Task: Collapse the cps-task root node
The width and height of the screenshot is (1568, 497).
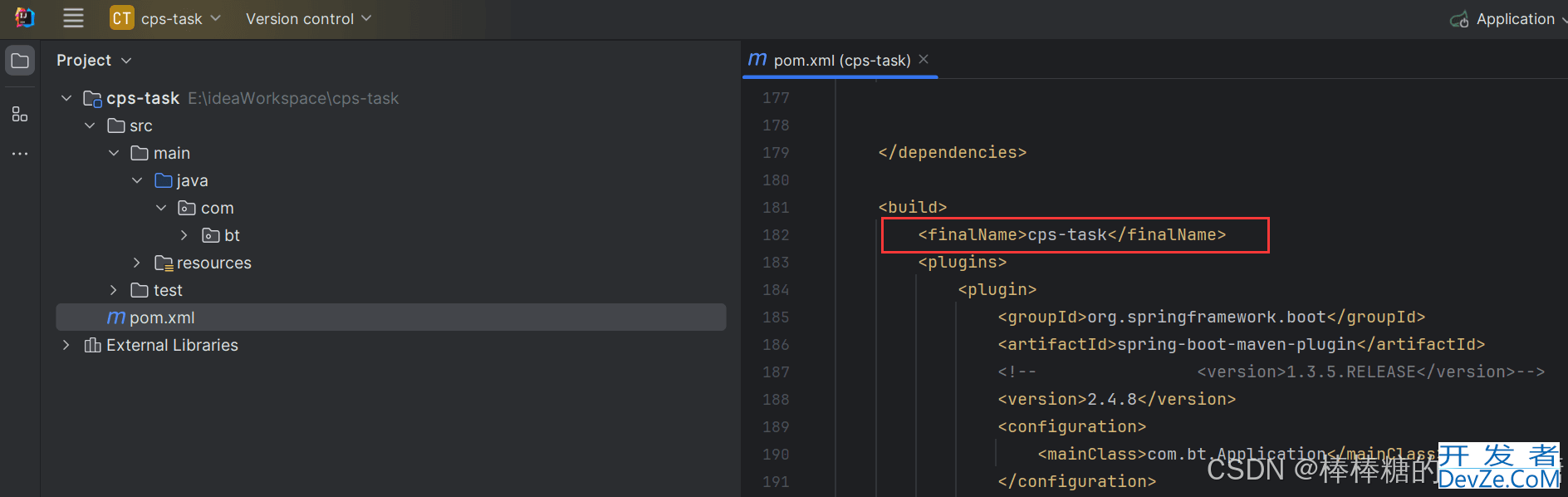Action: 66,98
